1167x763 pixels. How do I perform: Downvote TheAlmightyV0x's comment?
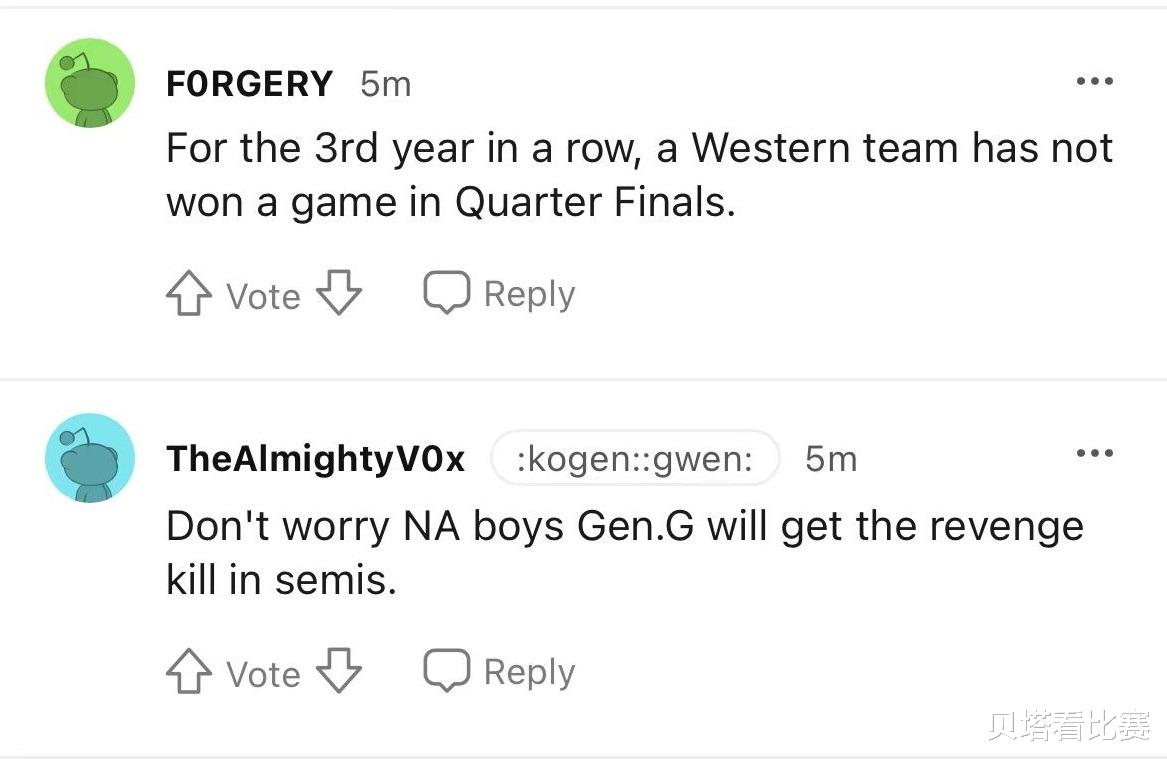click(x=339, y=671)
